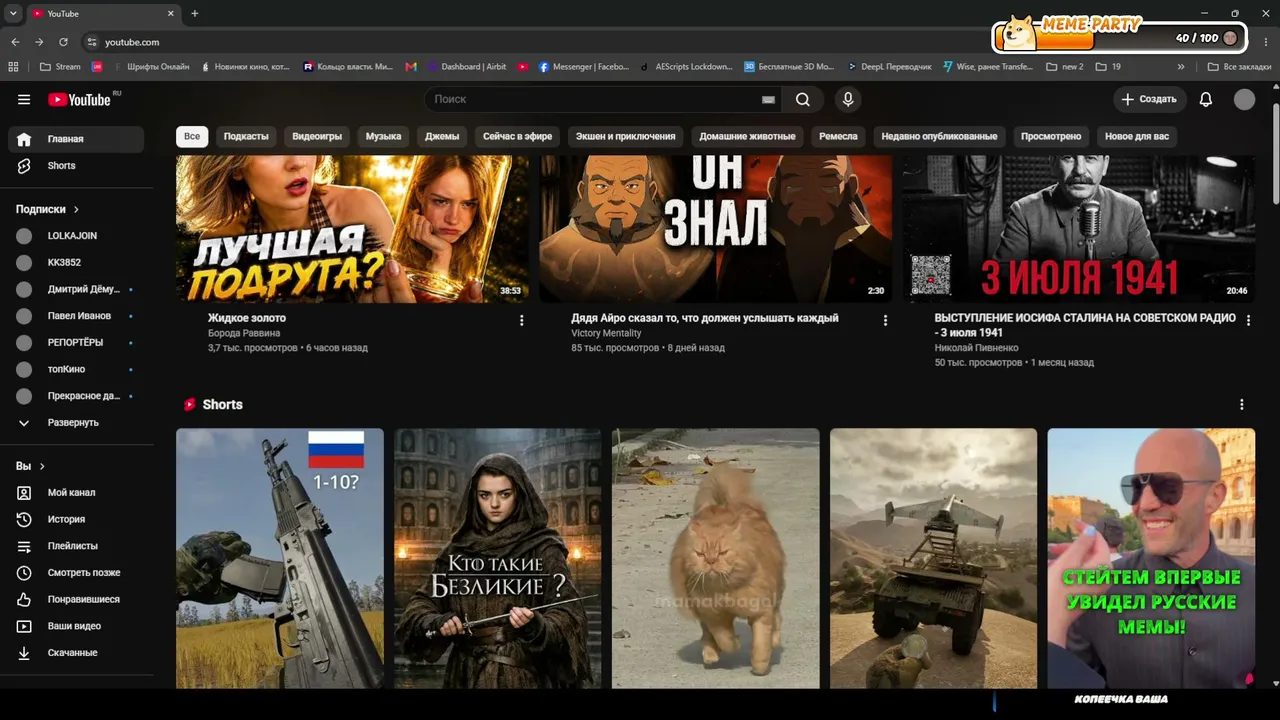Select the Подкасты filter chip

pyautogui.click(x=246, y=136)
